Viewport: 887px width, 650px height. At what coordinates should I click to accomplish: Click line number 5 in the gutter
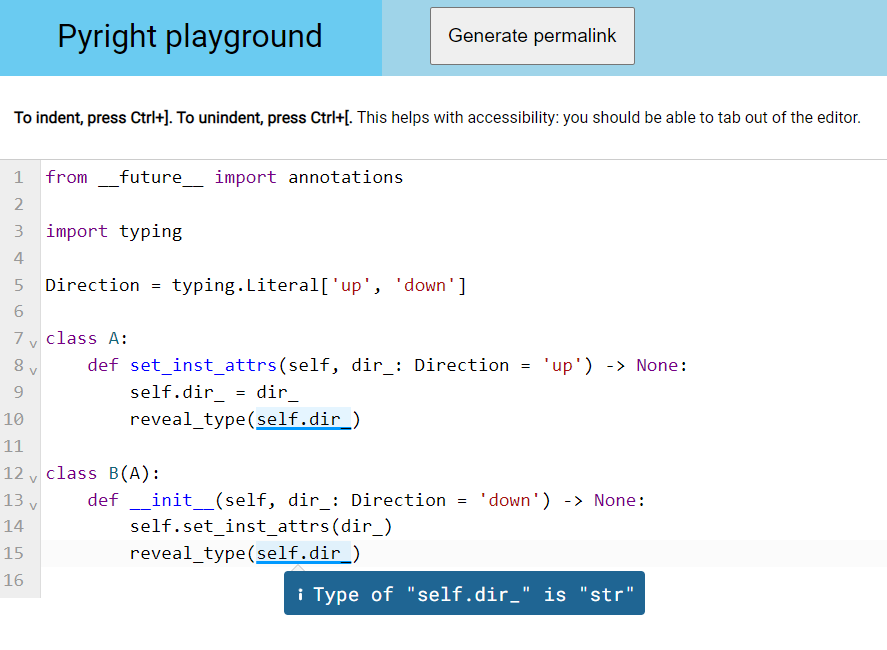[x=18, y=285]
